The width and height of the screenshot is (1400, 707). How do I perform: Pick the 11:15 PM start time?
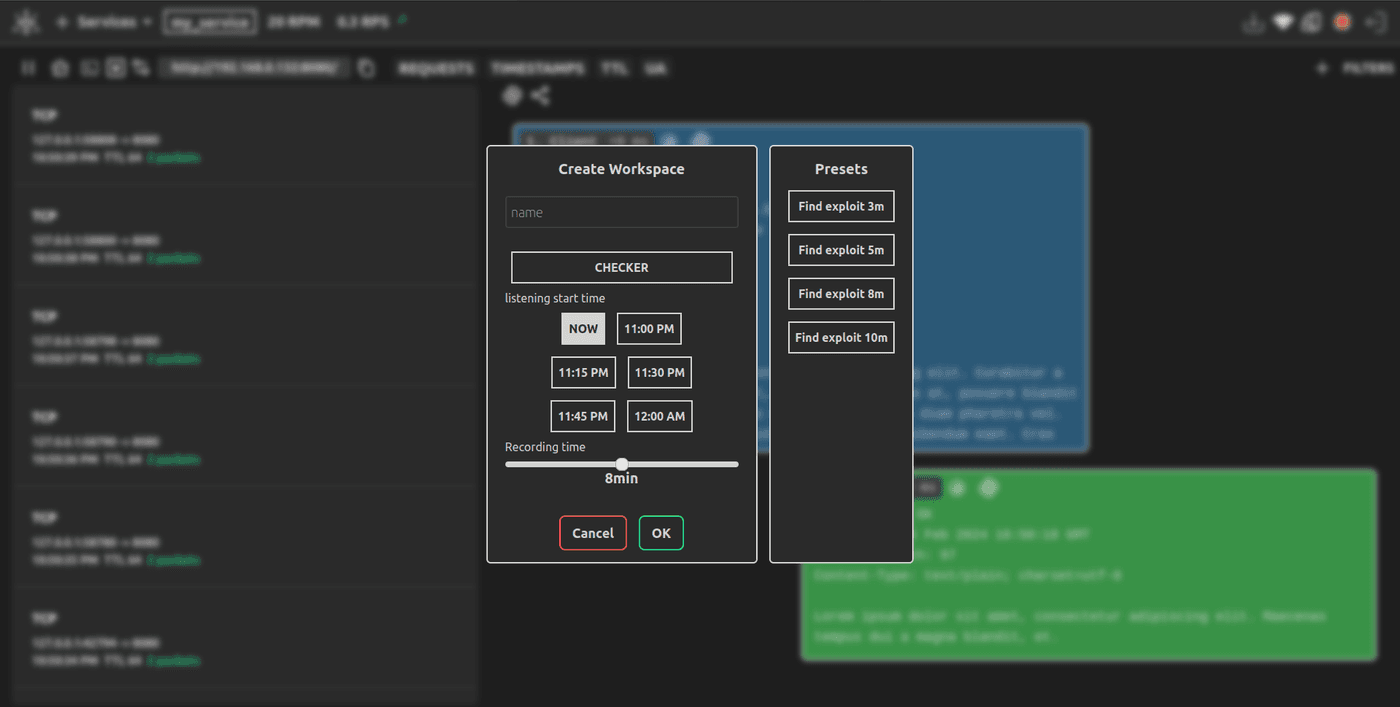coord(583,372)
